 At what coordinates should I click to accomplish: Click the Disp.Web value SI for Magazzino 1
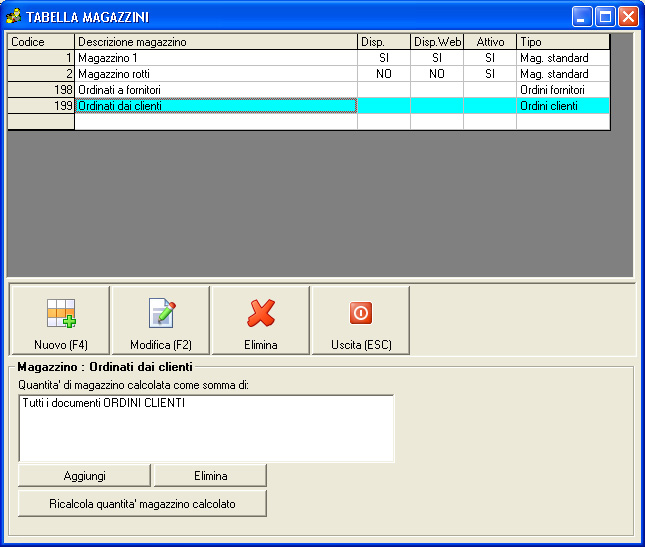pos(437,58)
